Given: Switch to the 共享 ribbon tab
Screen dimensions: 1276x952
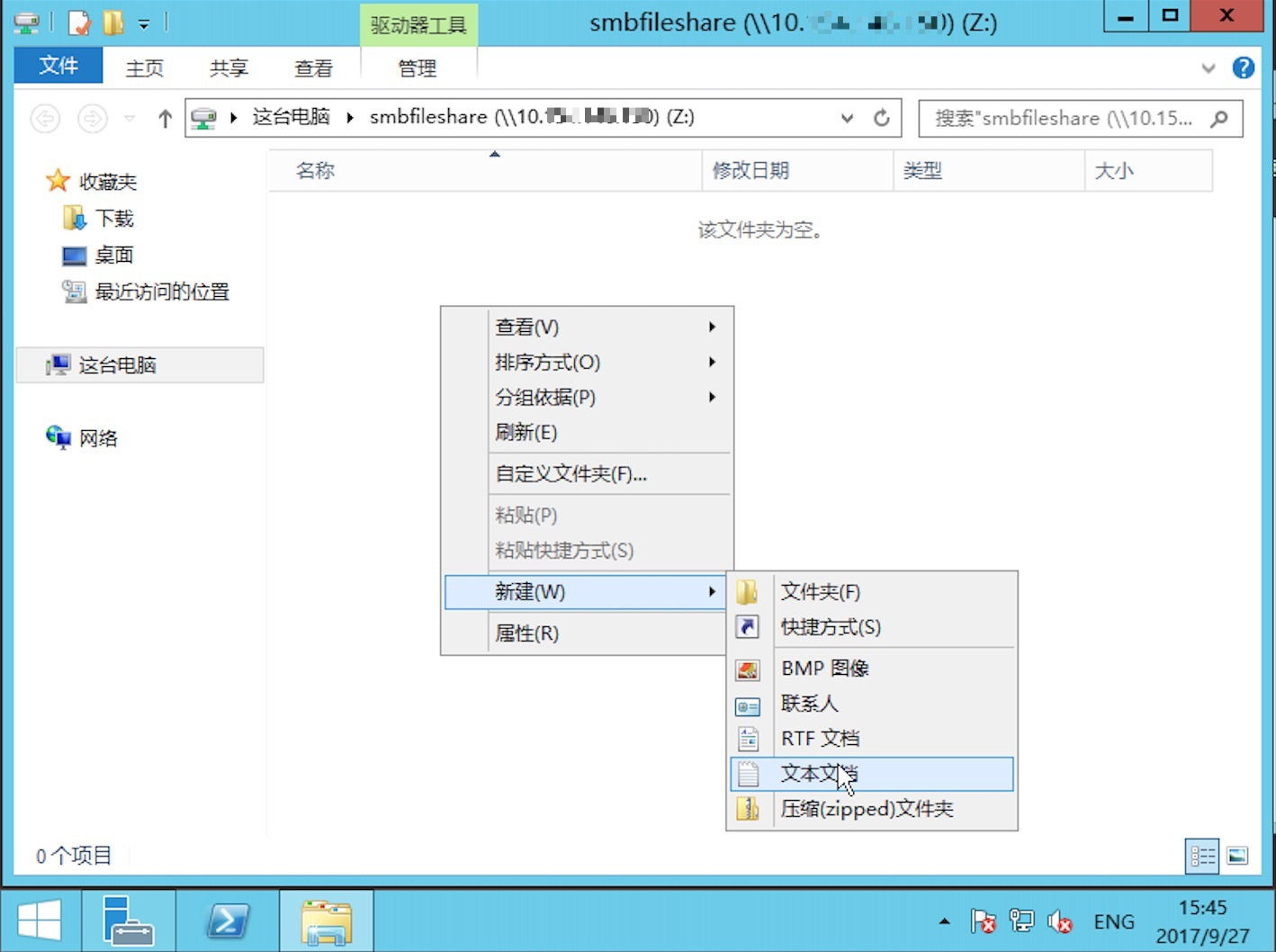Looking at the screenshot, I should click(x=227, y=67).
